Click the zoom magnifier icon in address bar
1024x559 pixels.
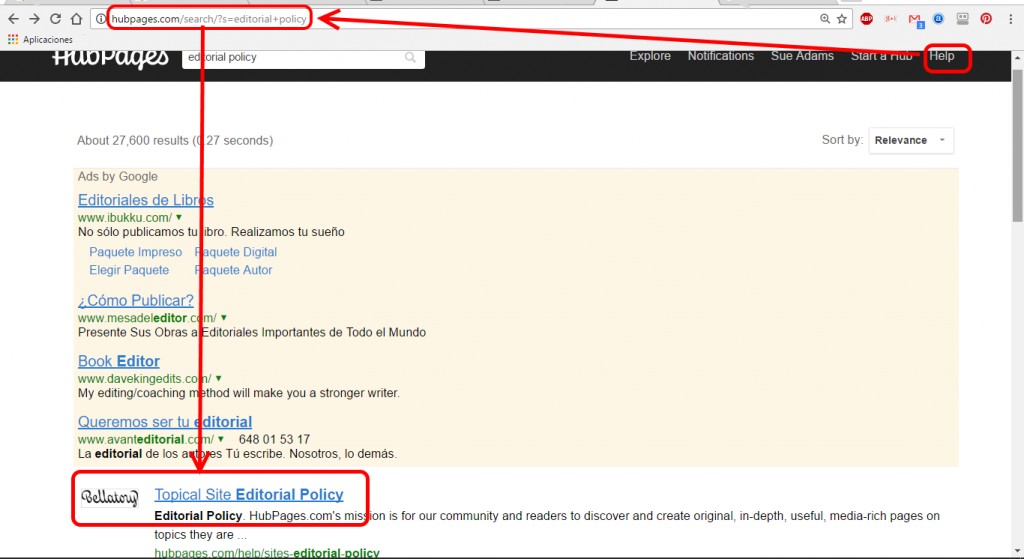point(825,19)
